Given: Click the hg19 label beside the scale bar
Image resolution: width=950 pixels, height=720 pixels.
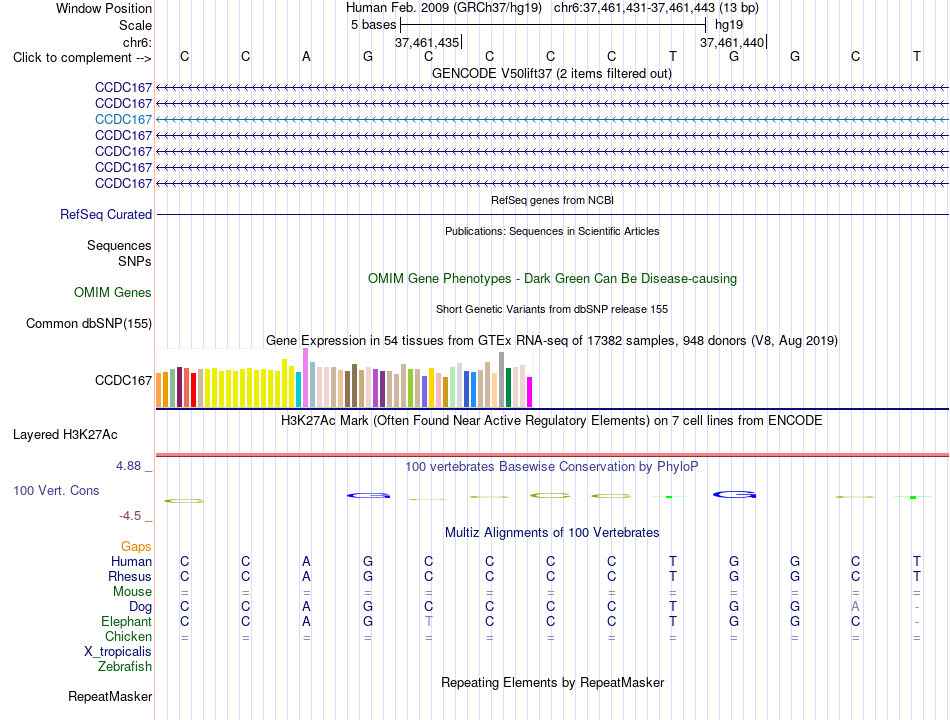Looking at the screenshot, I should [x=729, y=25].
